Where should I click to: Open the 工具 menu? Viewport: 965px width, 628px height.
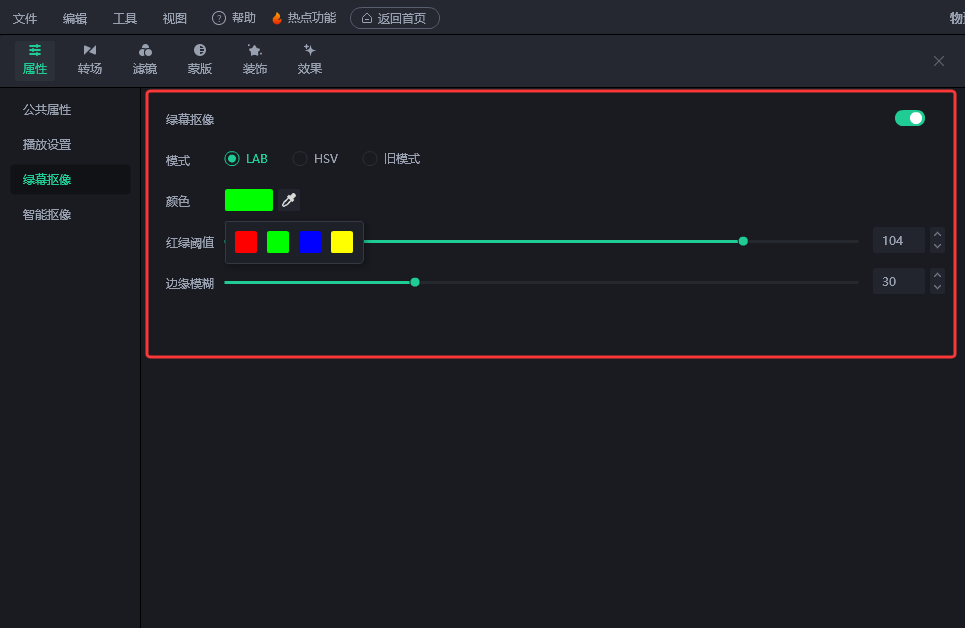(125, 18)
